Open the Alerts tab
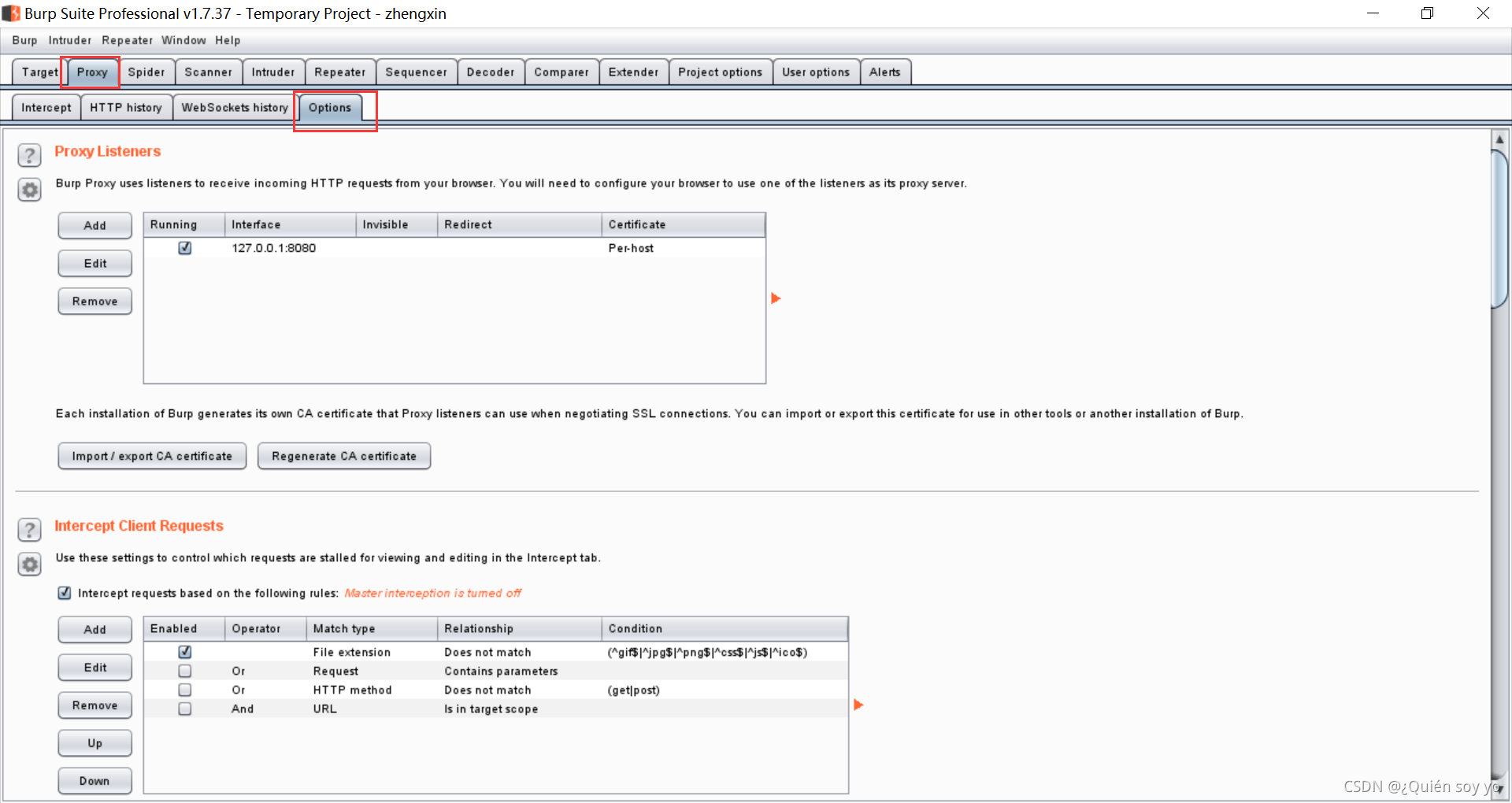 pos(885,72)
